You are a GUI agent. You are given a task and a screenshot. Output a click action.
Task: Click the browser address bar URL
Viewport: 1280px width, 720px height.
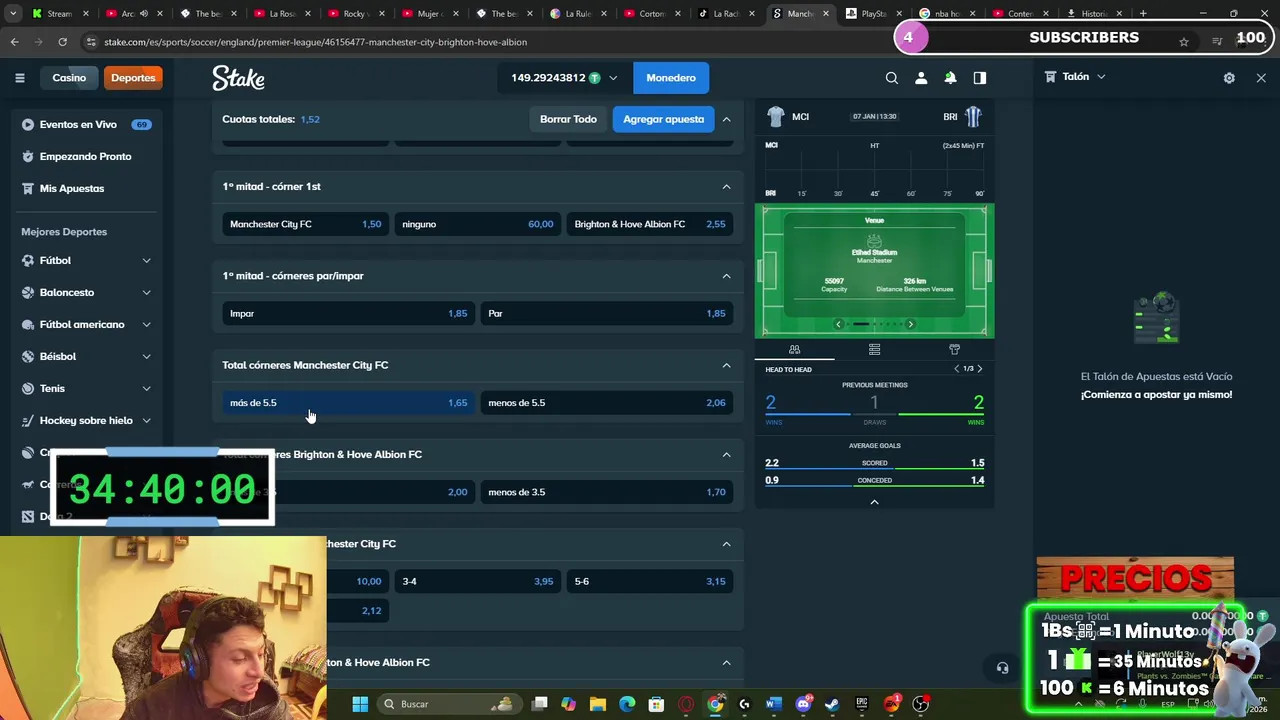(315, 42)
